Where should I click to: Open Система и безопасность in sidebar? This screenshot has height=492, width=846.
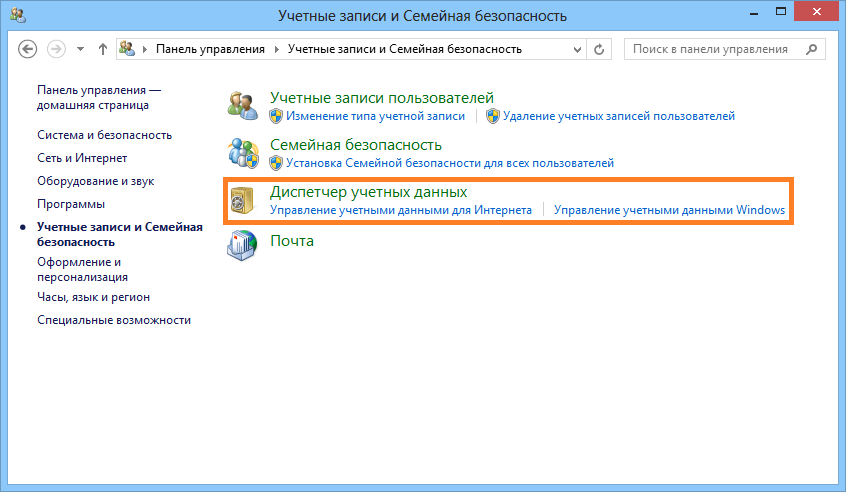(104, 135)
